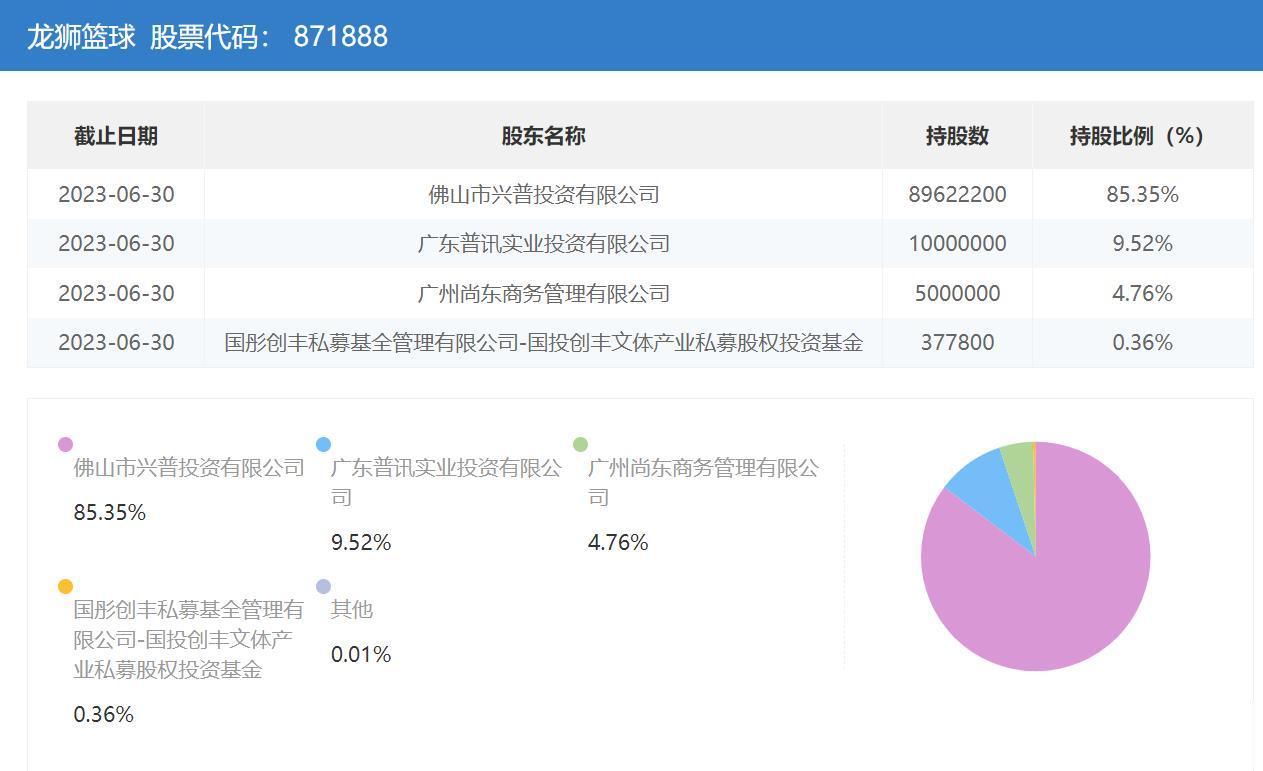The image size is (1263, 771).
Task: Click the date in the 广东普讯 row
Action: [x=116, y=243]
